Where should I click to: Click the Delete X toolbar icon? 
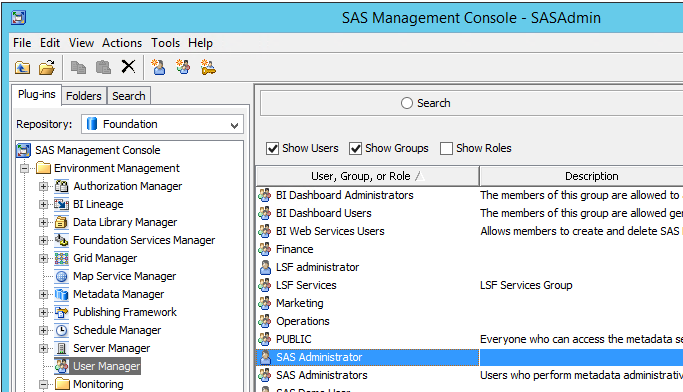[128, 67]
